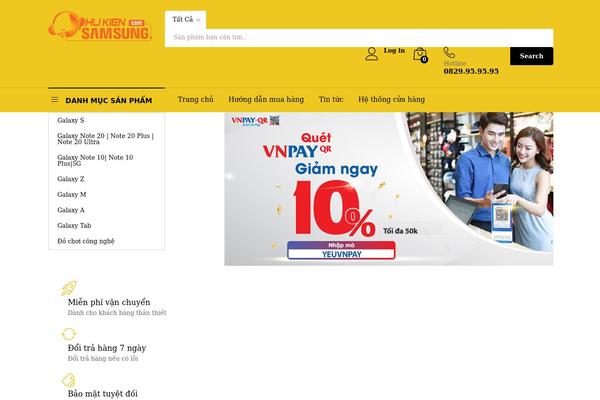Click the Log In link
This screenshot has width=600, height=400.
394,51
